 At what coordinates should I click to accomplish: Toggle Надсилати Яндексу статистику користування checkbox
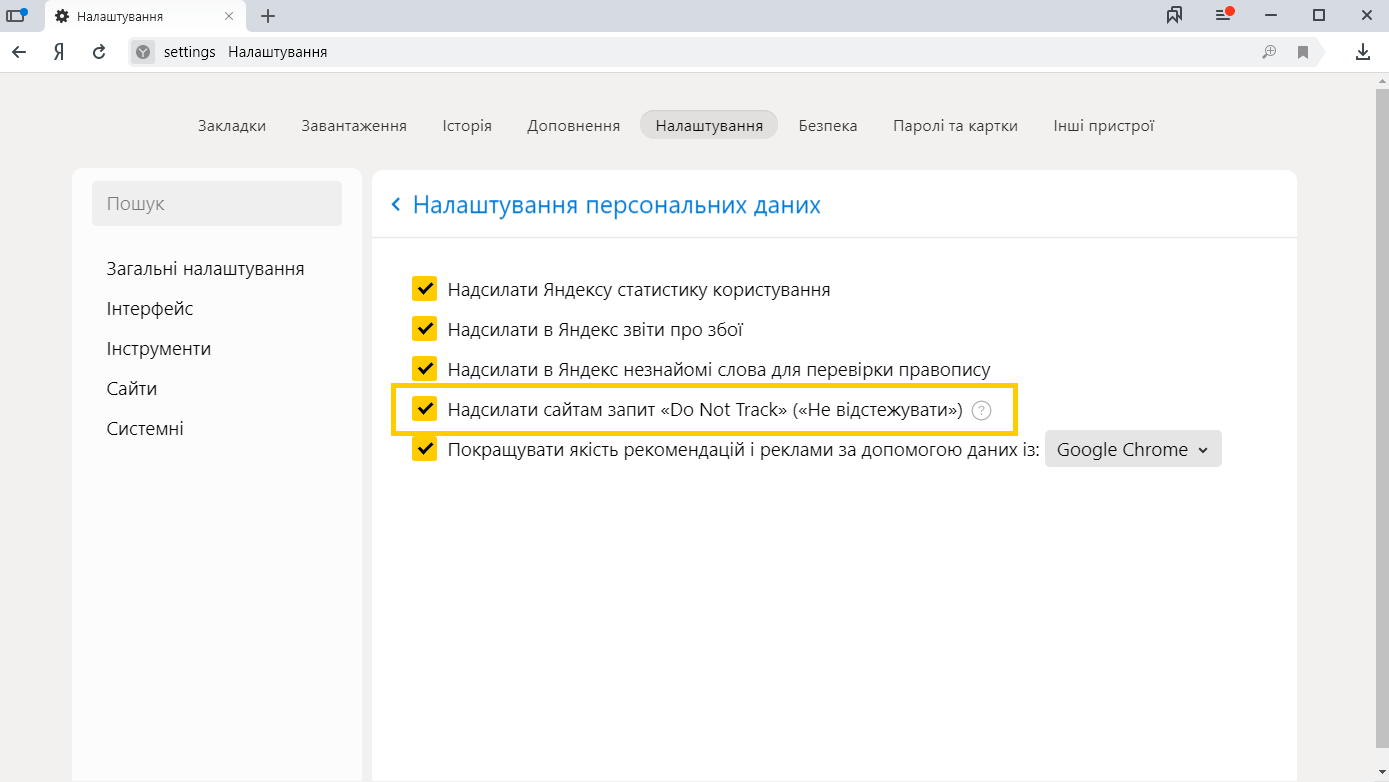tap(425, 289)
